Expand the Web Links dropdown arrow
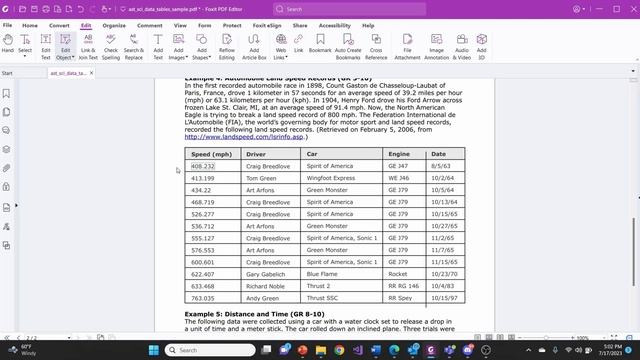This screenshot has height=360, width=640. [287, 58]
